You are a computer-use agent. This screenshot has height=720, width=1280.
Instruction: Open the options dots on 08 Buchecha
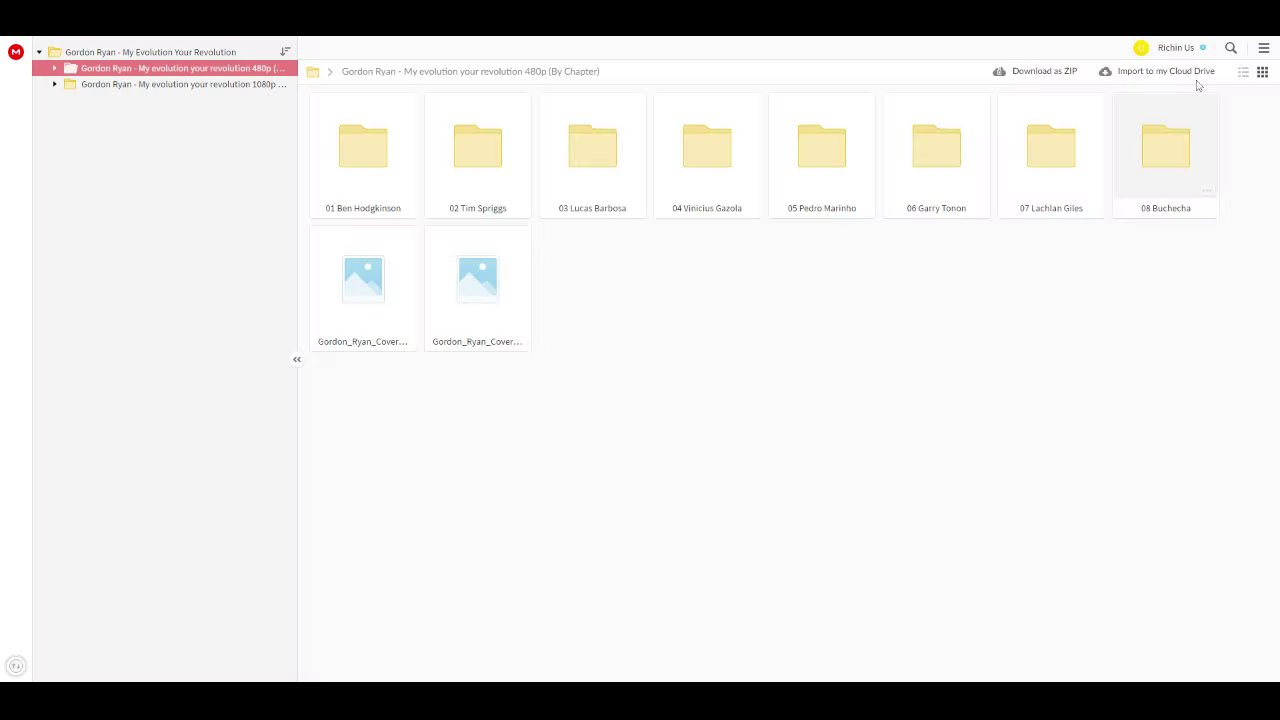tap(1207, 190)
